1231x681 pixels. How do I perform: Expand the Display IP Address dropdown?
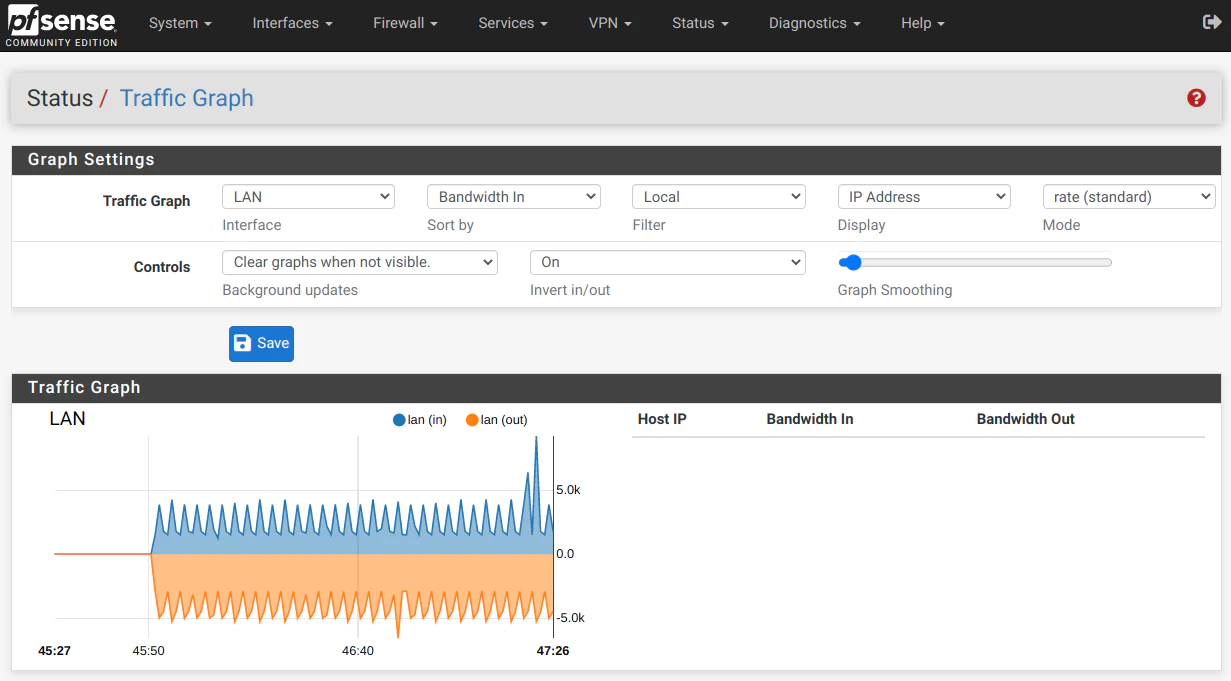(x=924, y=197)
